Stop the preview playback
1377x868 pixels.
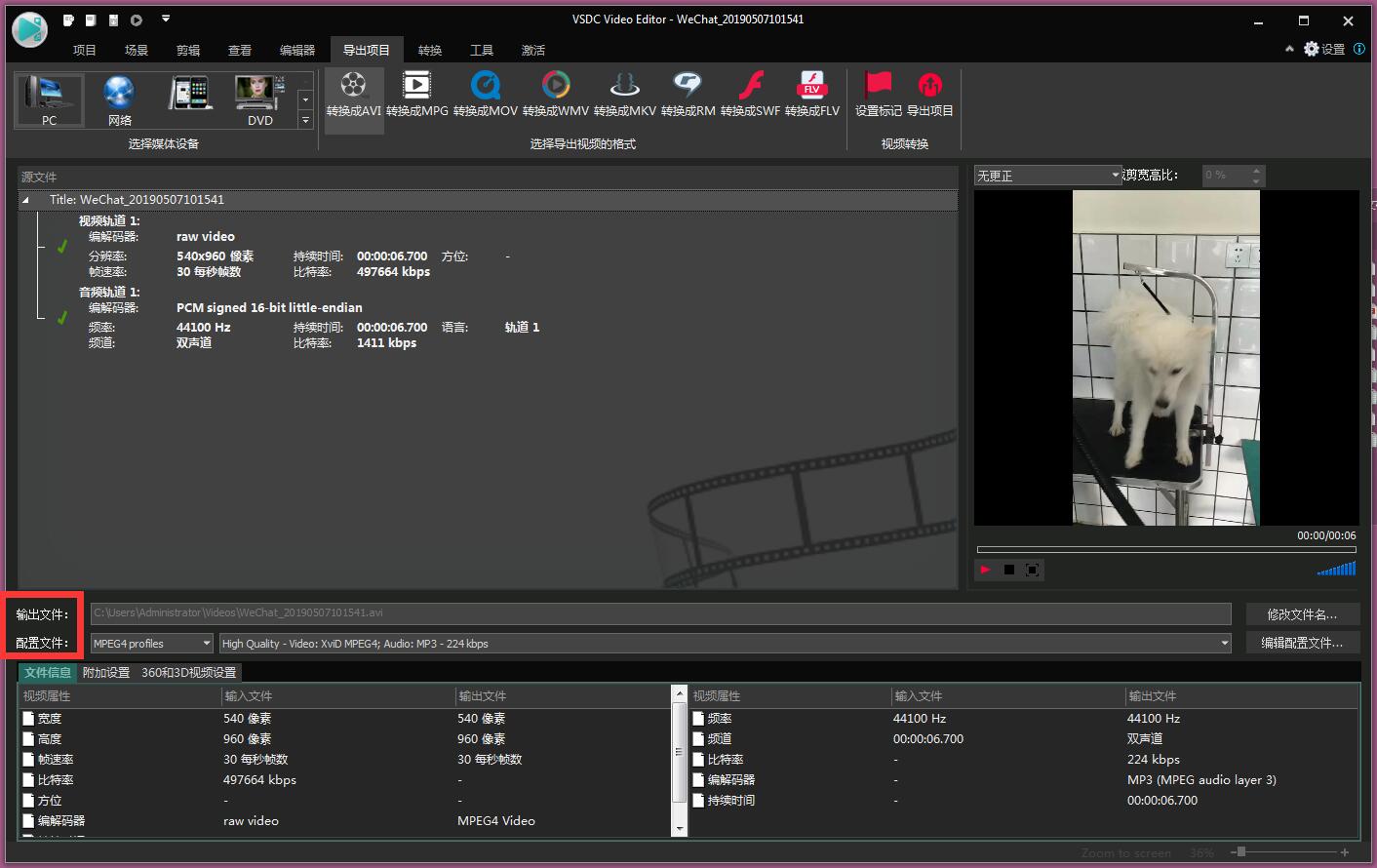pyautogui.click(x=1009, y=570)
